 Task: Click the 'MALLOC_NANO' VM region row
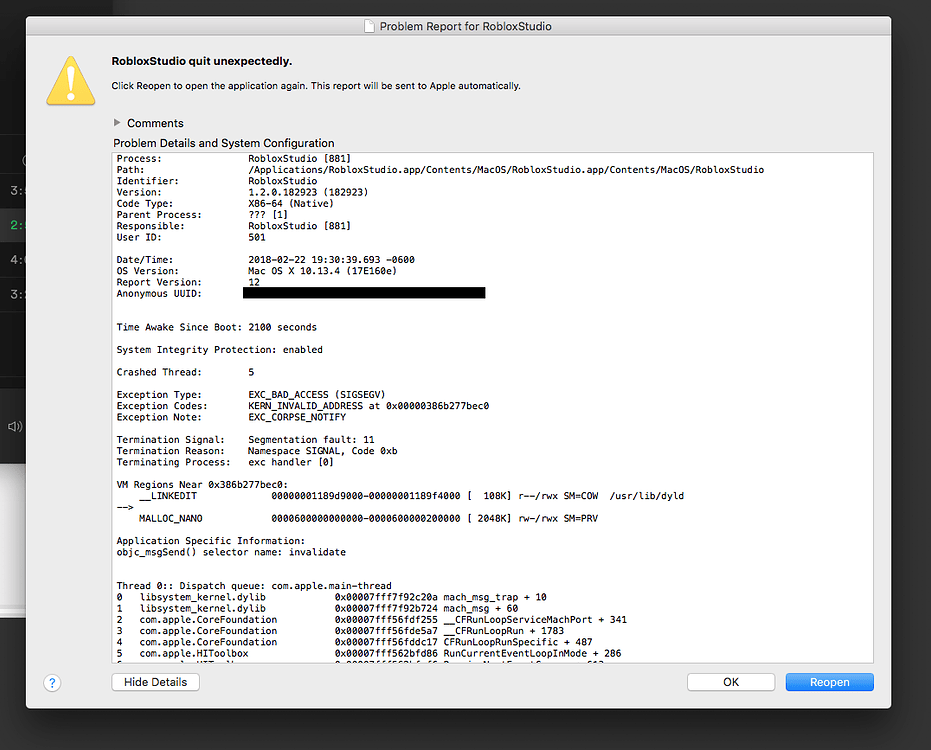pos(368,518)
